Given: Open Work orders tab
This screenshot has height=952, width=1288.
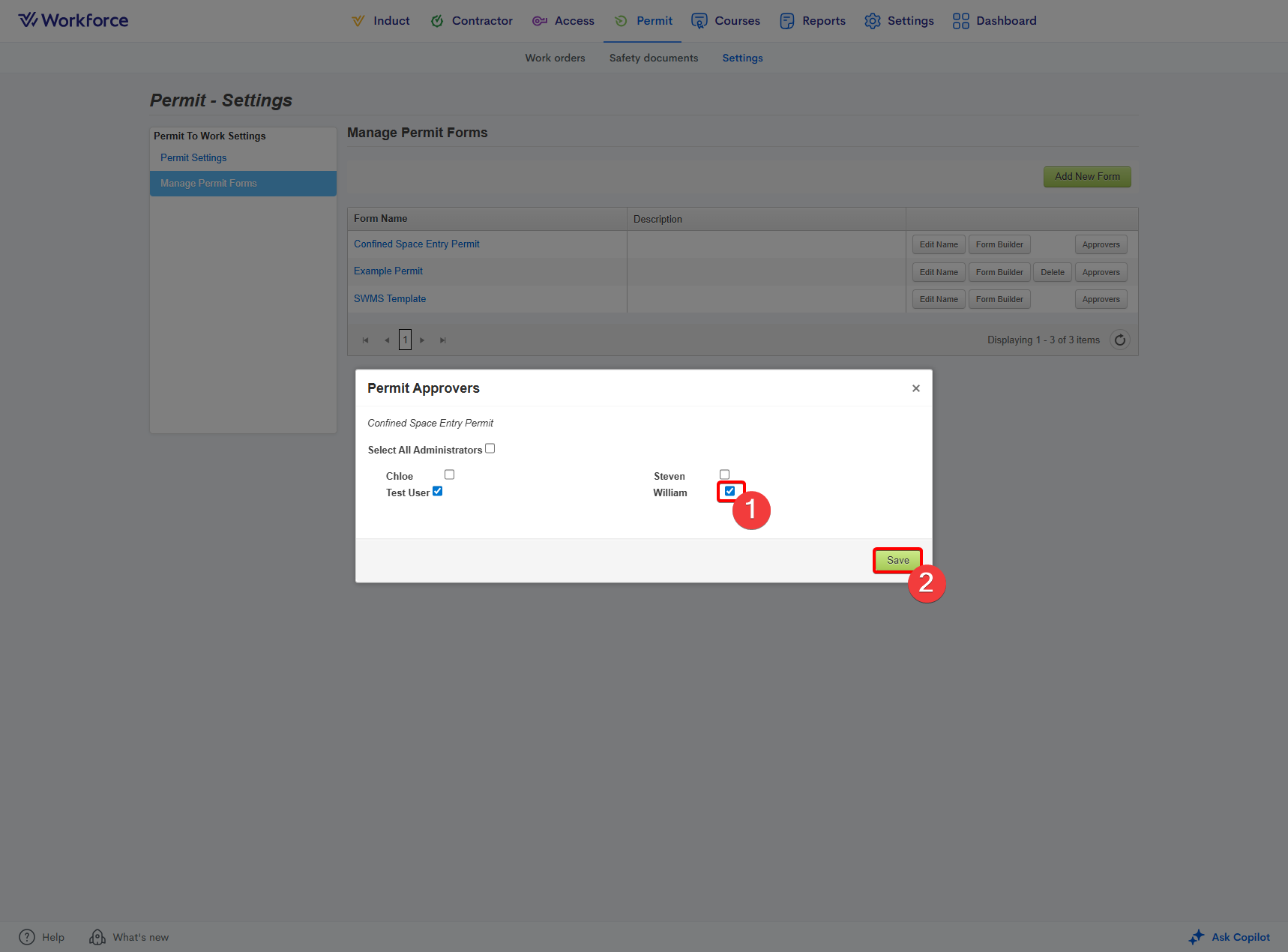Looking at the screenshot, I should click(x=555, y=58).
